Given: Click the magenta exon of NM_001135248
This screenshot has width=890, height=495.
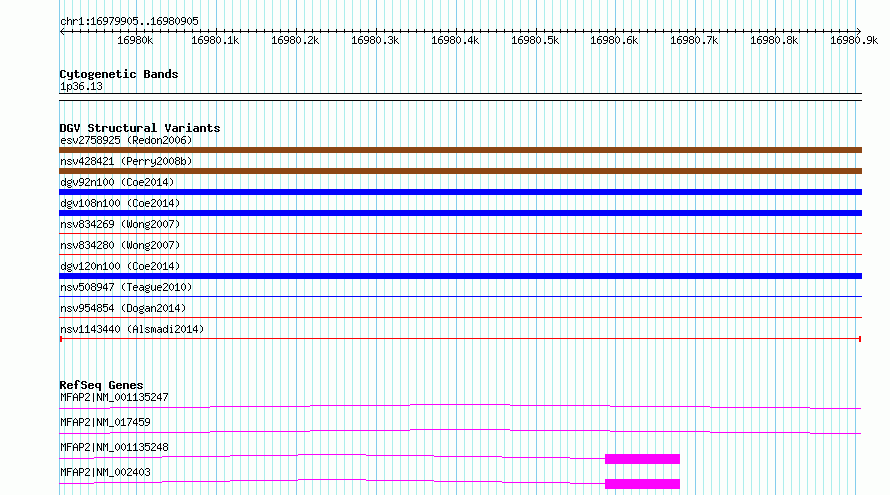Looking at the screenshot, I should click(643, 459).
